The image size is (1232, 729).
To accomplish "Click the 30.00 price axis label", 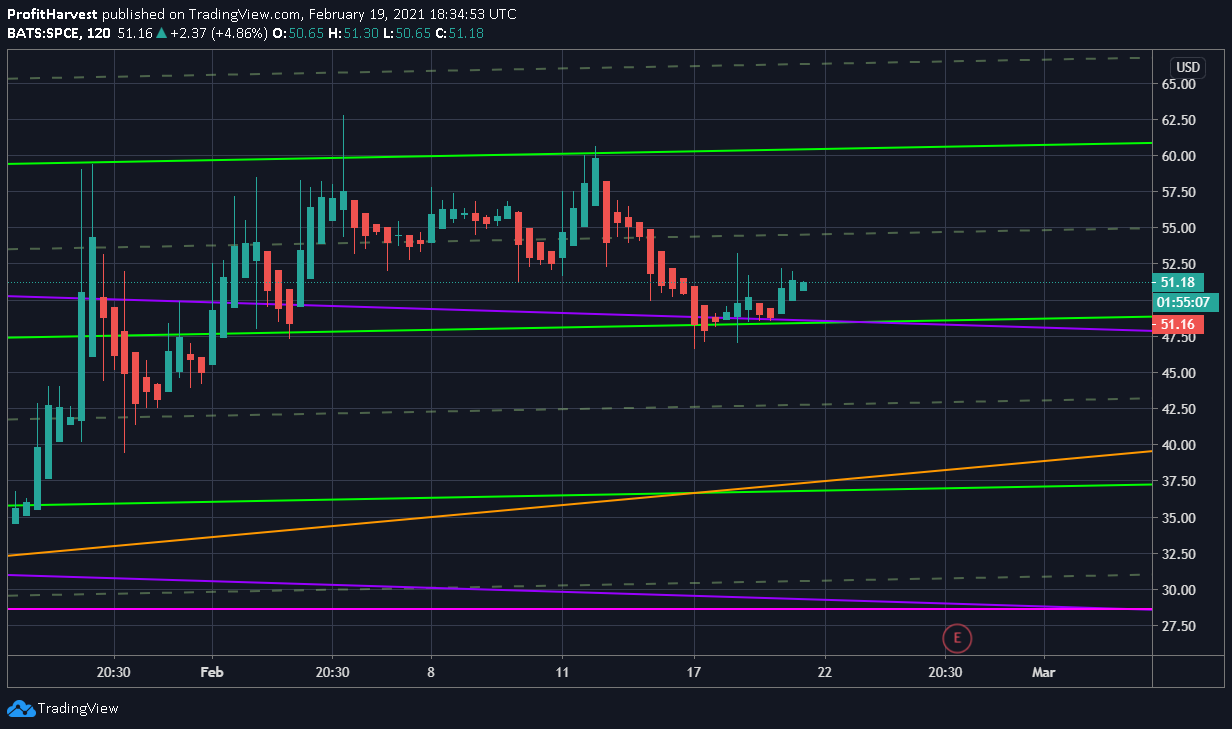I will (1179, 590).
